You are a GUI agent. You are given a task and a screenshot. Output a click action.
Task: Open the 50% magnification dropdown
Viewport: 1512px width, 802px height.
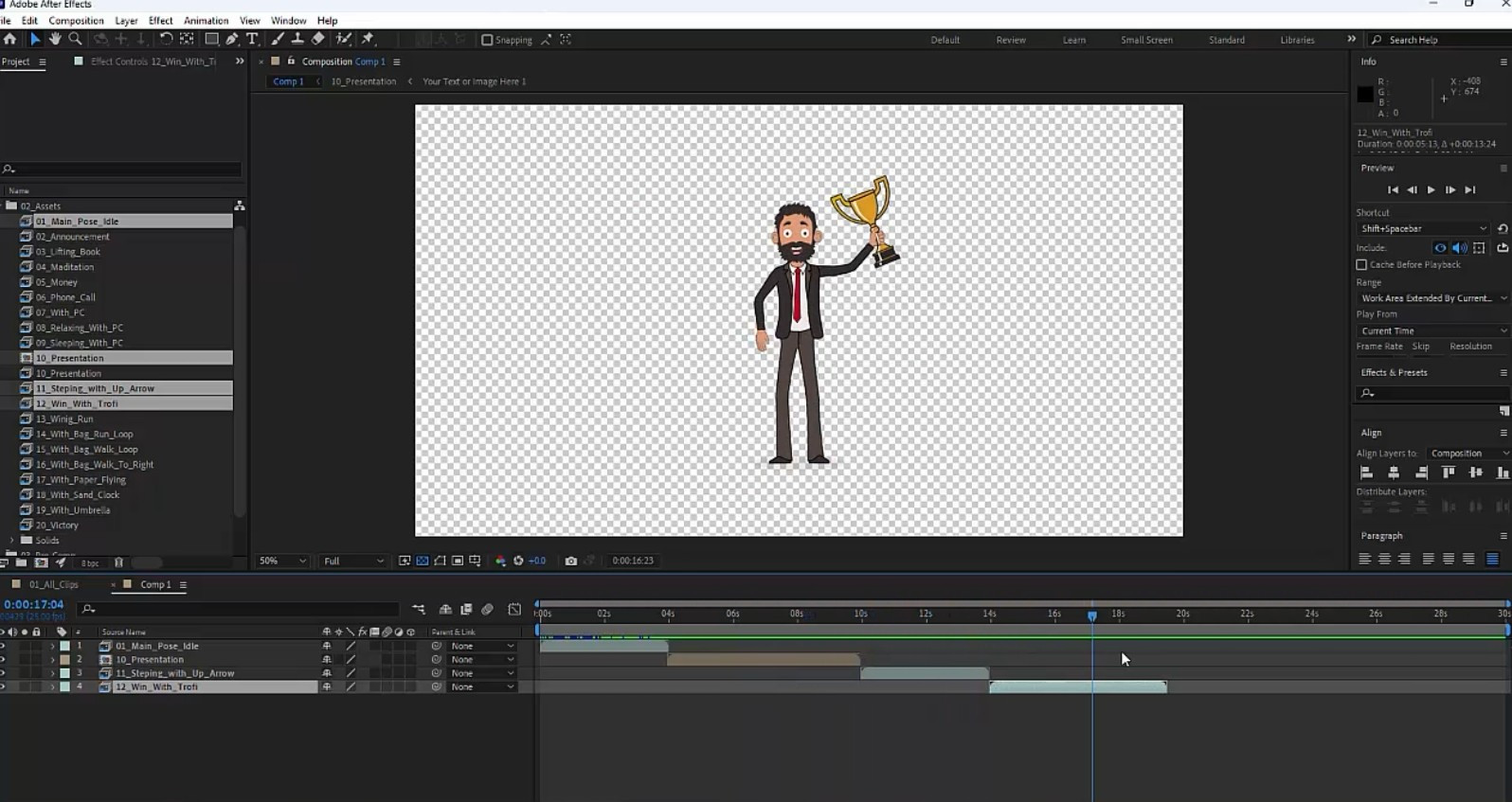pos(282,561)
